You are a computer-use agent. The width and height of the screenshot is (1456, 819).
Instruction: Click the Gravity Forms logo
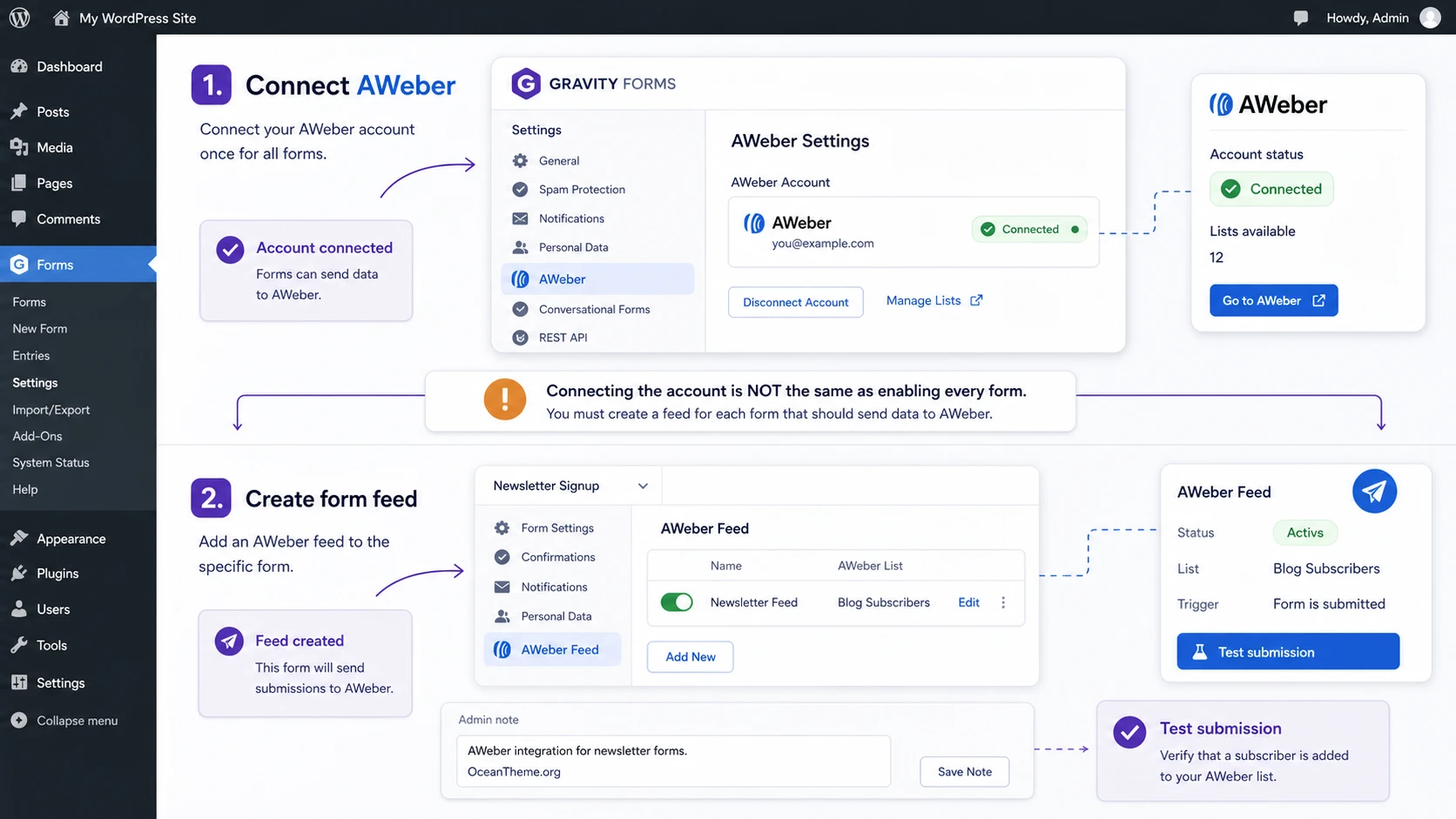[525, 84]
